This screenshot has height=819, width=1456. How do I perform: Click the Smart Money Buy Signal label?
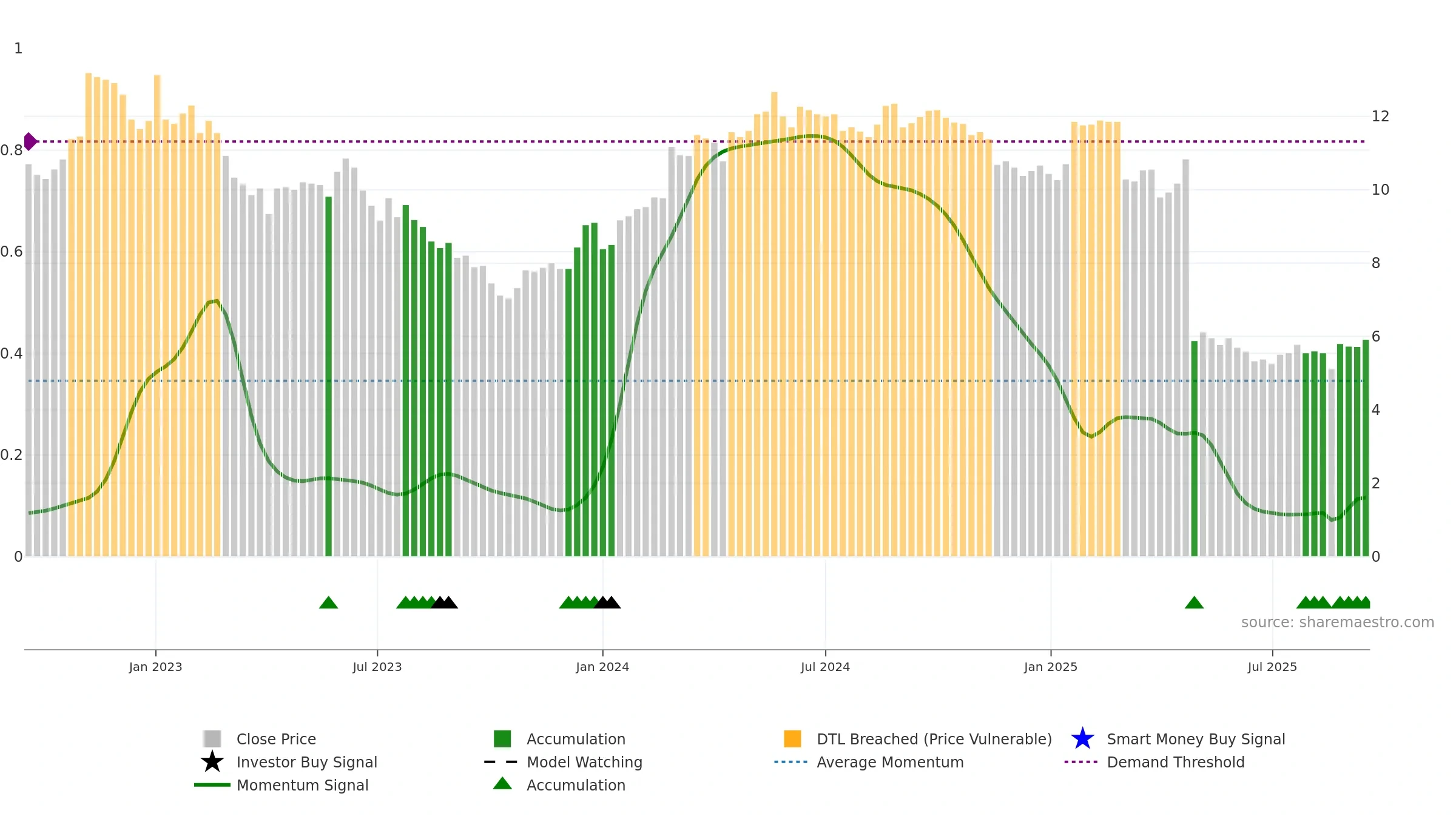1196,739
